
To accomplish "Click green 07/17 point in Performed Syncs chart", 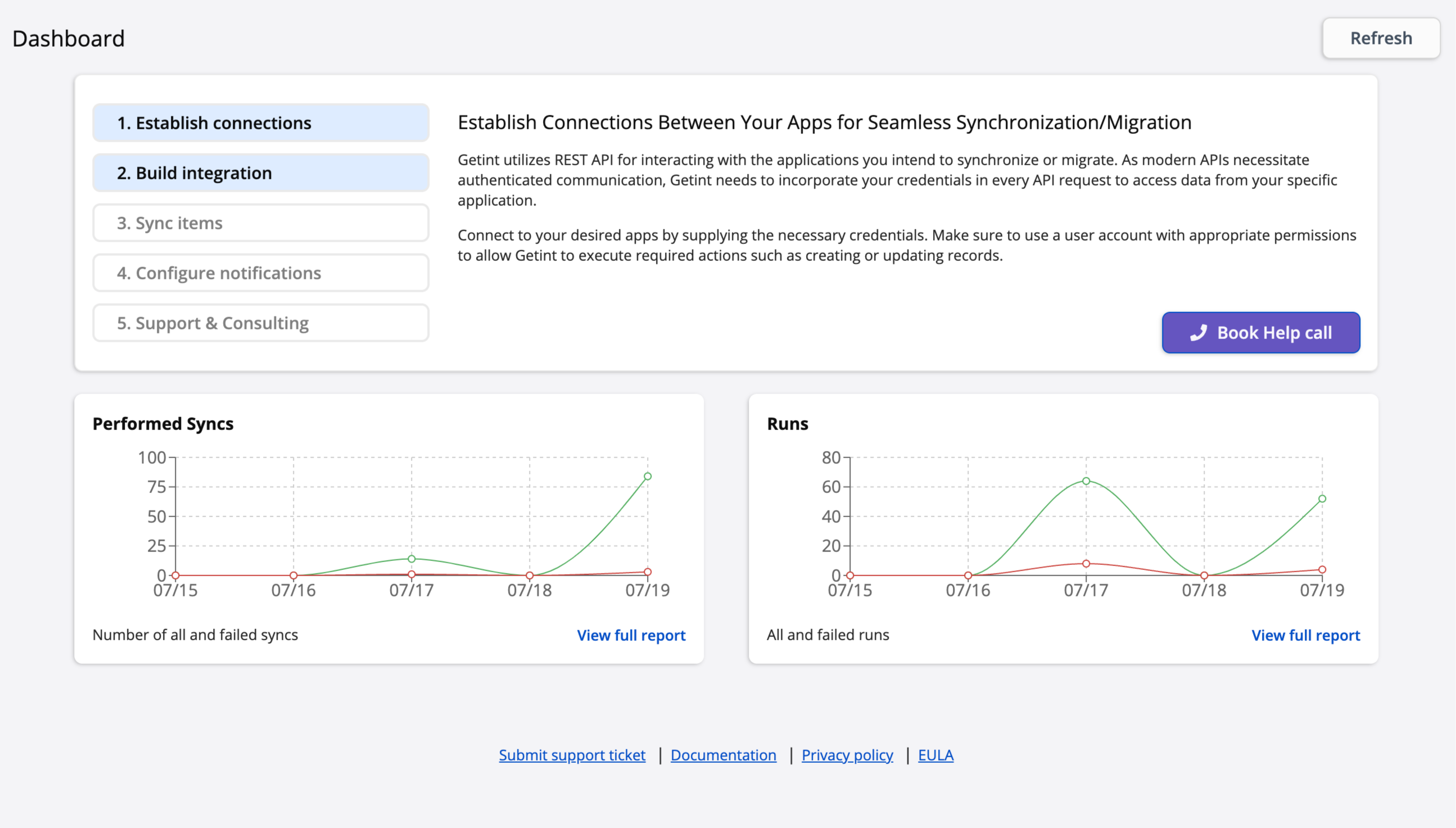I will pos(411,558).
